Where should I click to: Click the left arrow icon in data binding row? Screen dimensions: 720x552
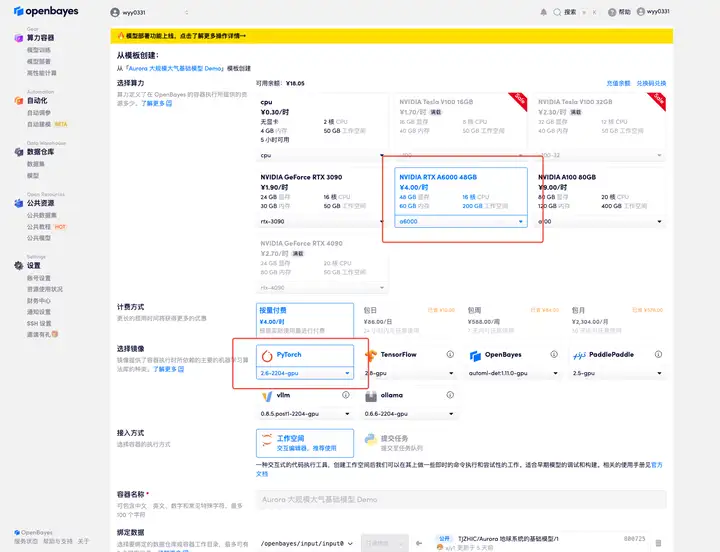419,543
